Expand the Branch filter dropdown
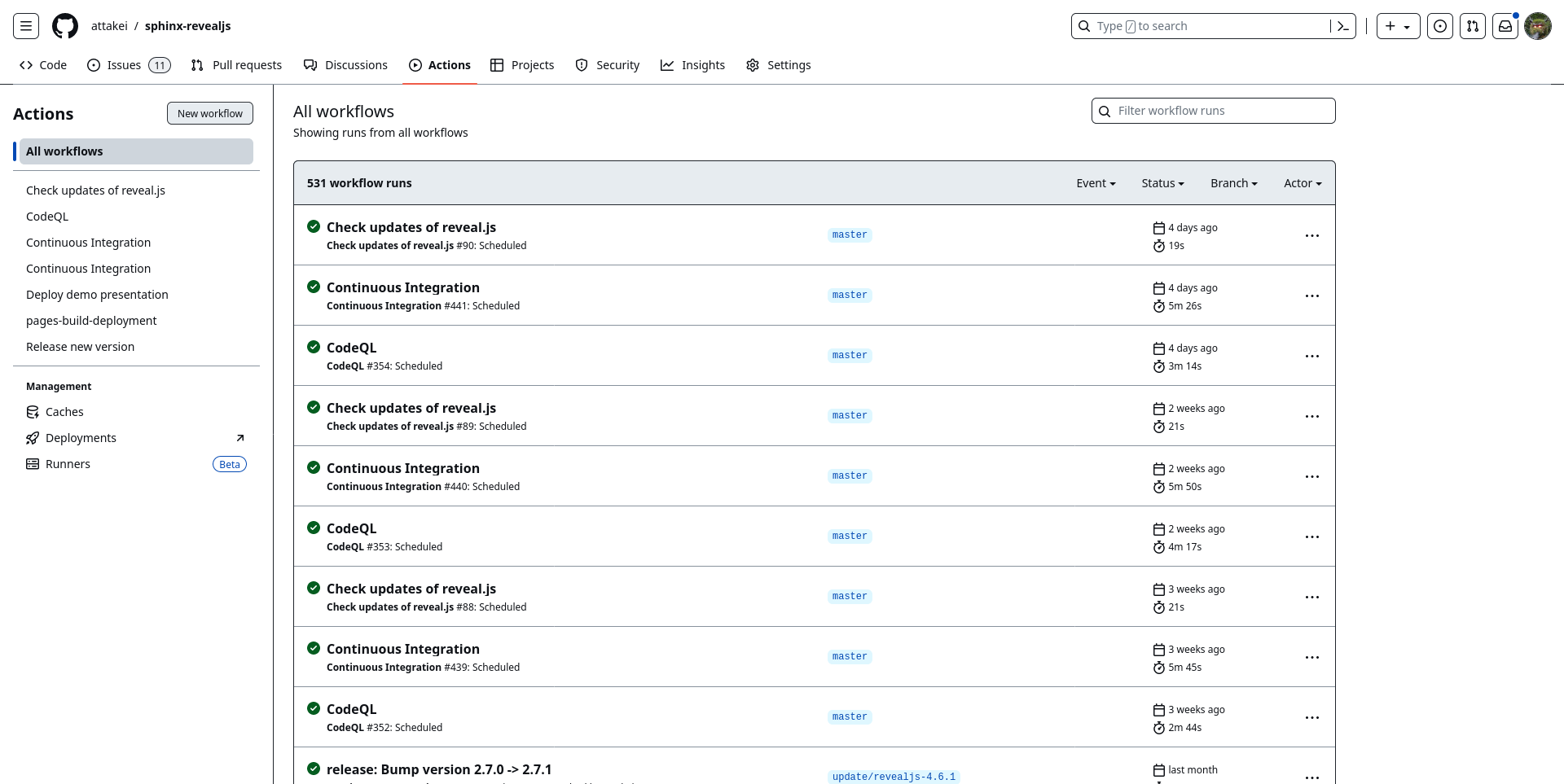This screenshot has width=1564, height=784. pos(1233,183)
